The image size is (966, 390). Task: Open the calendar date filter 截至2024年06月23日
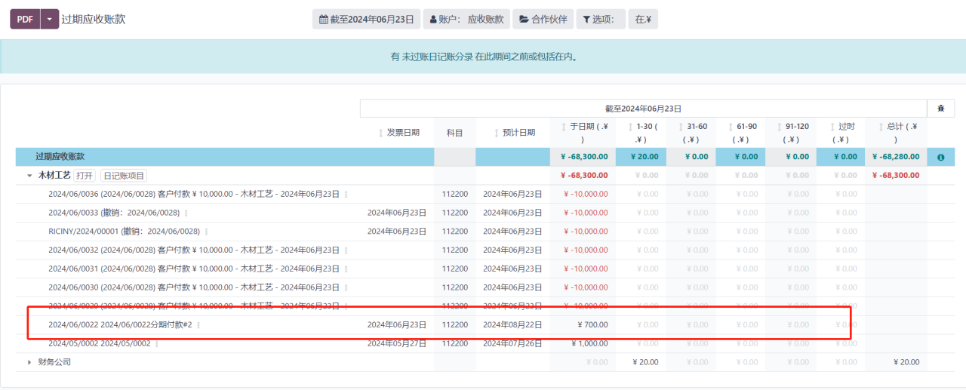(x=367, y=19)
